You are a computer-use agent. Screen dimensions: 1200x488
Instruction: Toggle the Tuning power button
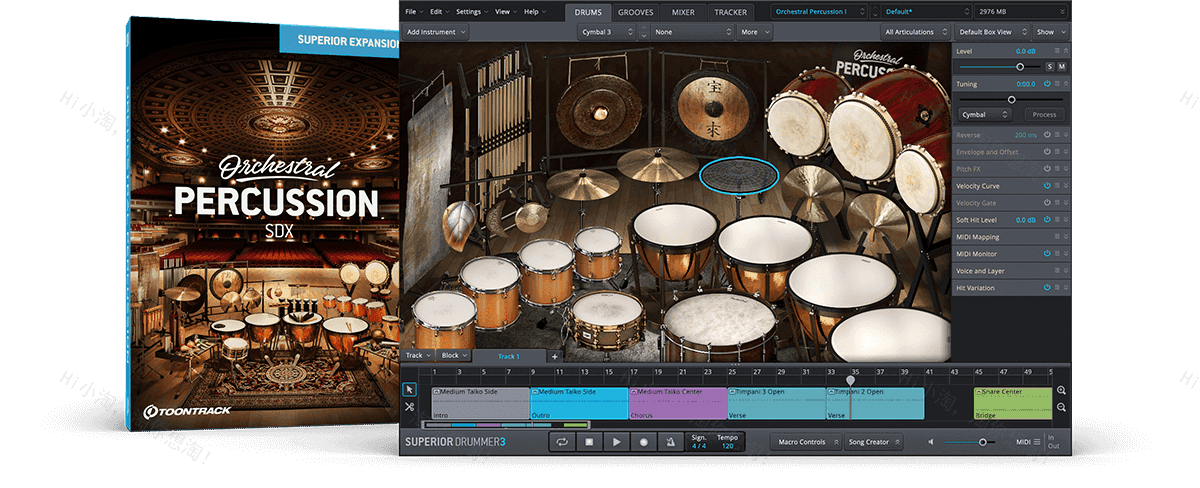(x=1047, y=84)
